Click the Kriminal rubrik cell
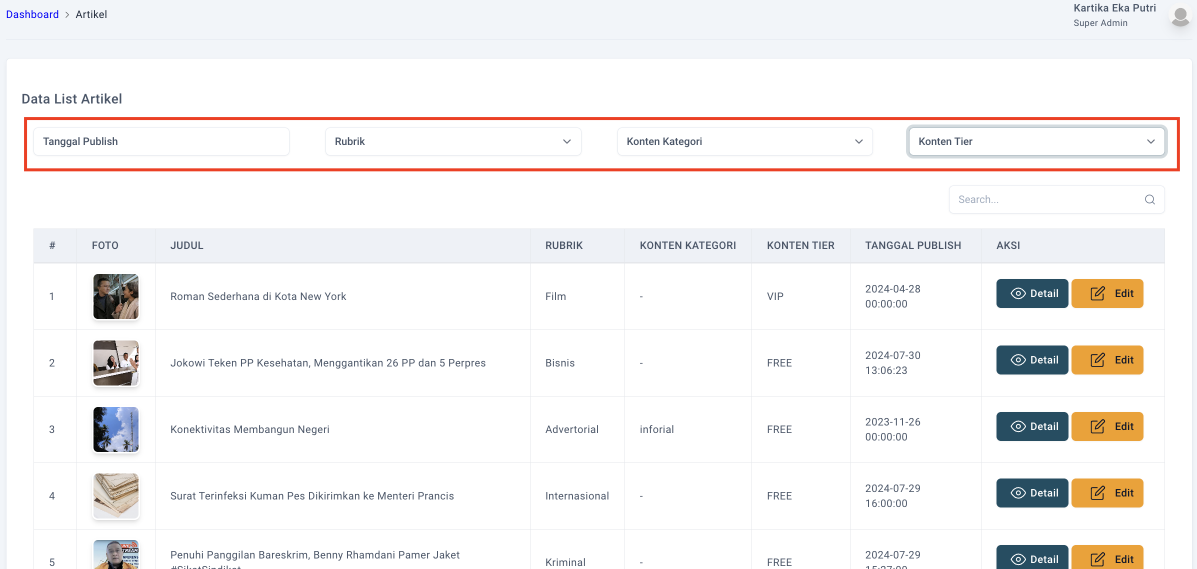Image resolution: width=1197 pixels, height=569 pixels. (x=564, y=562)
